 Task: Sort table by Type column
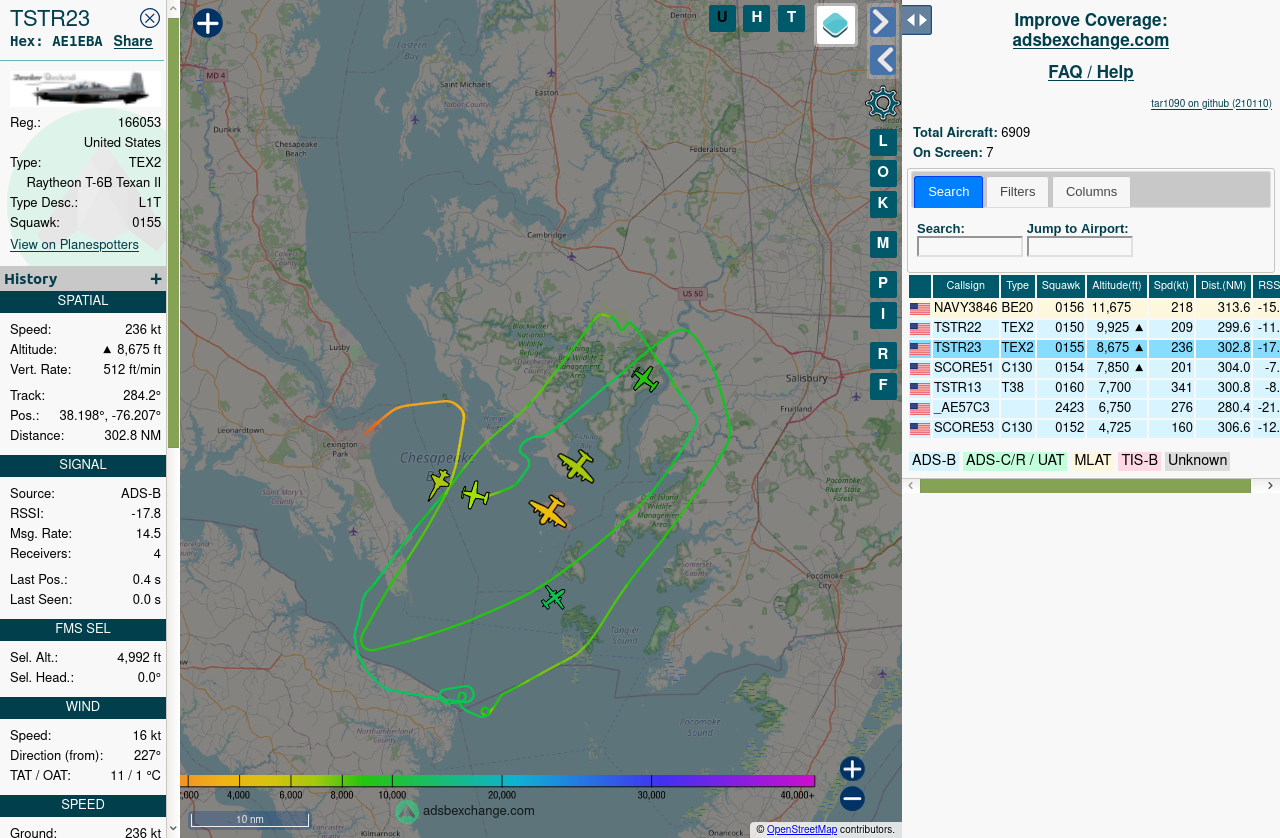(1018, 286)
